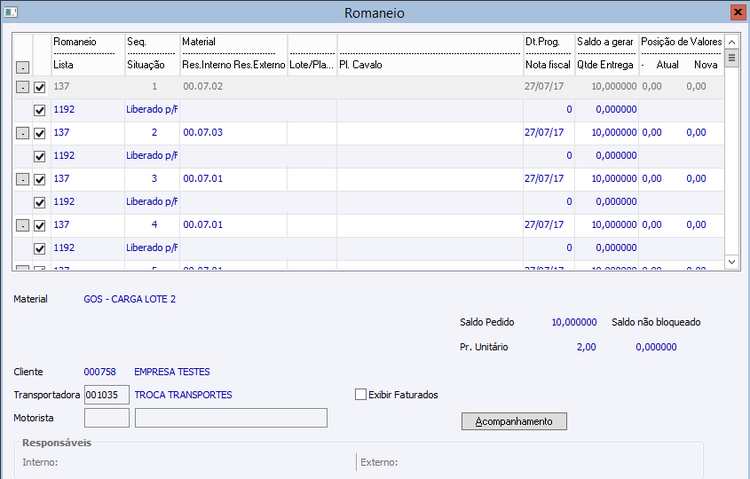The image size is (750, 479).
Task: Click the EMPRESA TESTES client name
Action: (172, 372)
